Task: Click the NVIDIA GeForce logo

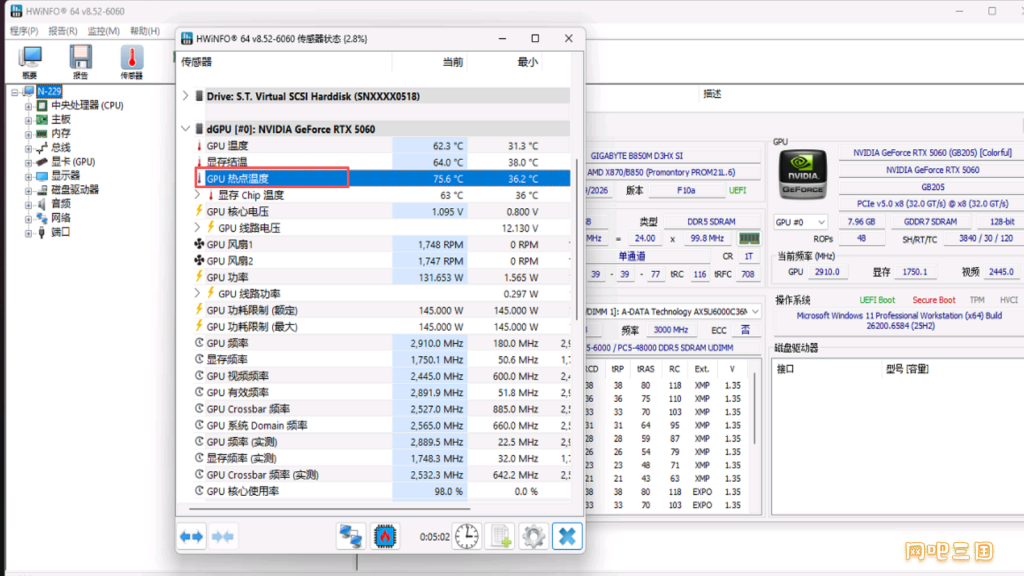Action: [803, 174]
